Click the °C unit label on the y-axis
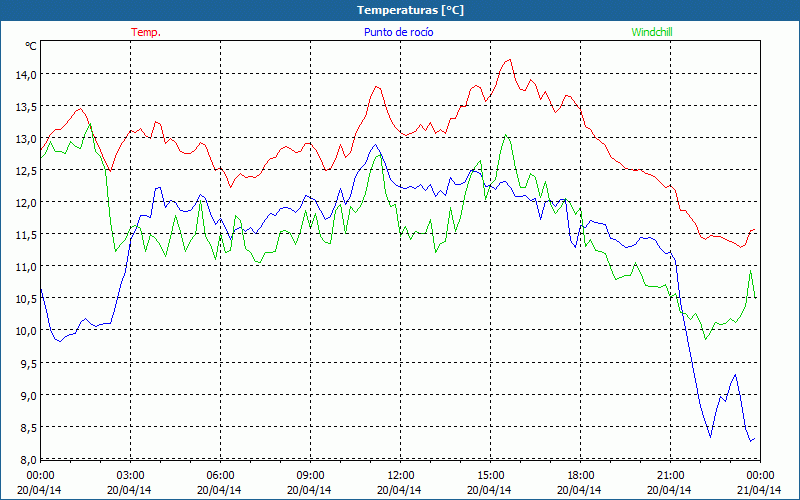 pos(31,46)
